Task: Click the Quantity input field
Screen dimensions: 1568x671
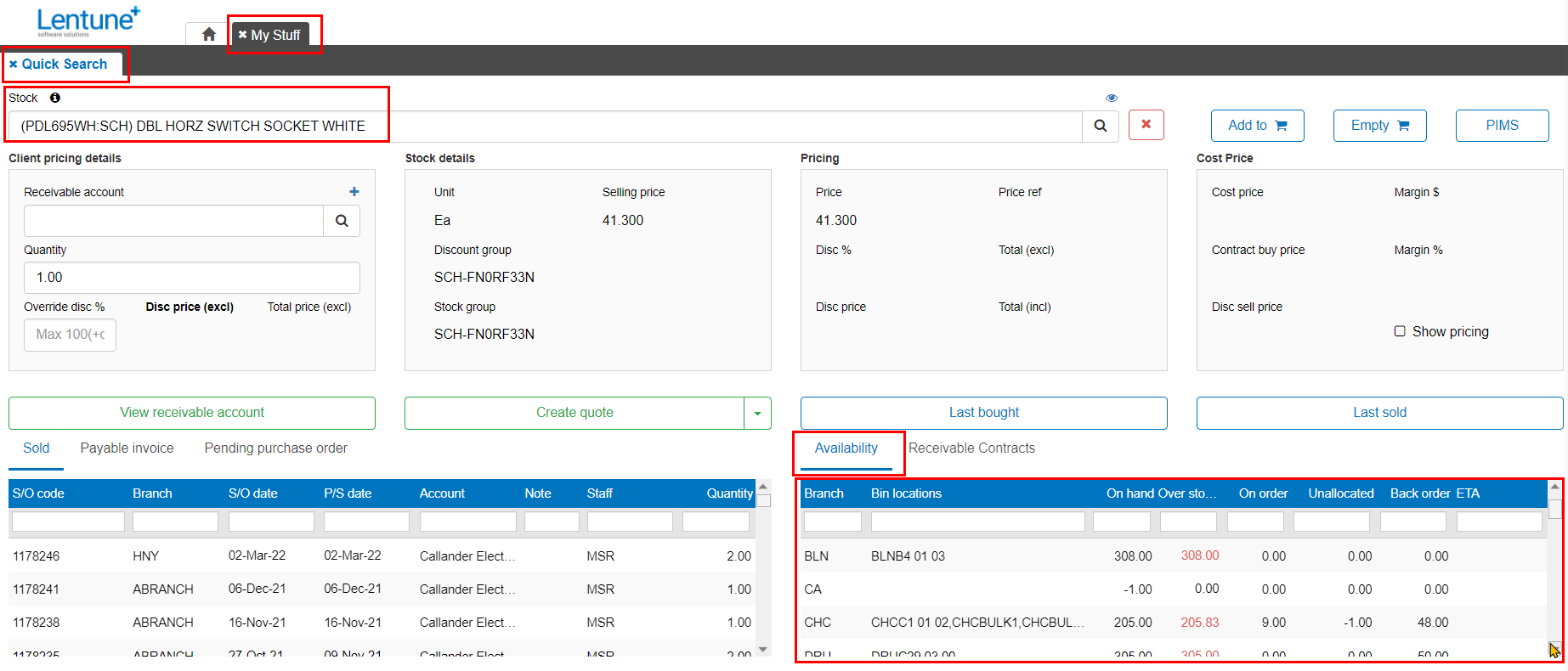Action: [192, 278]
